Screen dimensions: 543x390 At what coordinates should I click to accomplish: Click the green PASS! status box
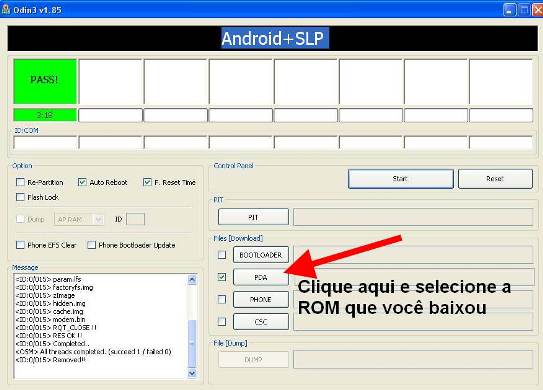pyautogui.click(x=45, y=81)
